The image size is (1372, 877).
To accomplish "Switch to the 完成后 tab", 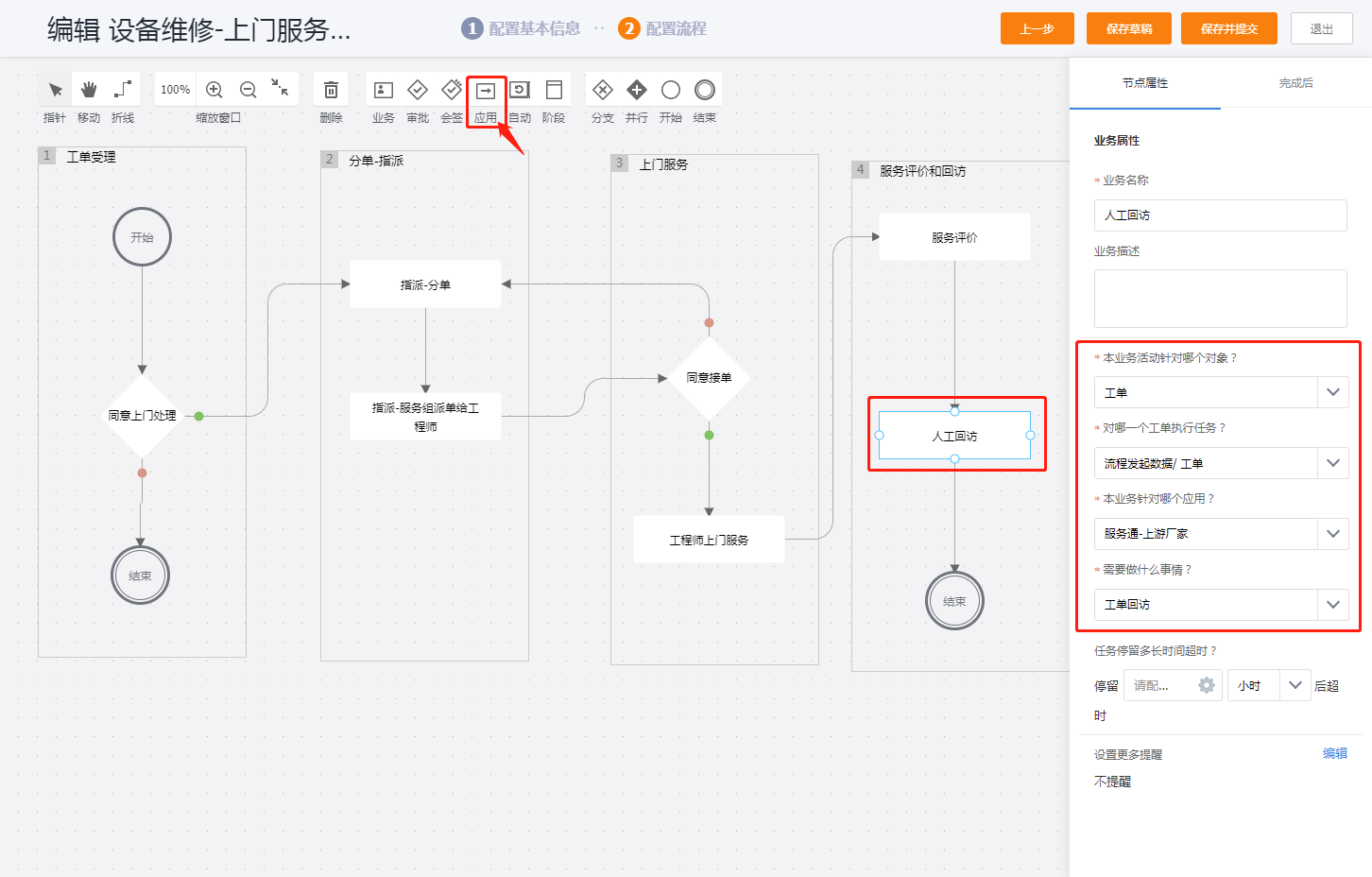I will 1296,83.
